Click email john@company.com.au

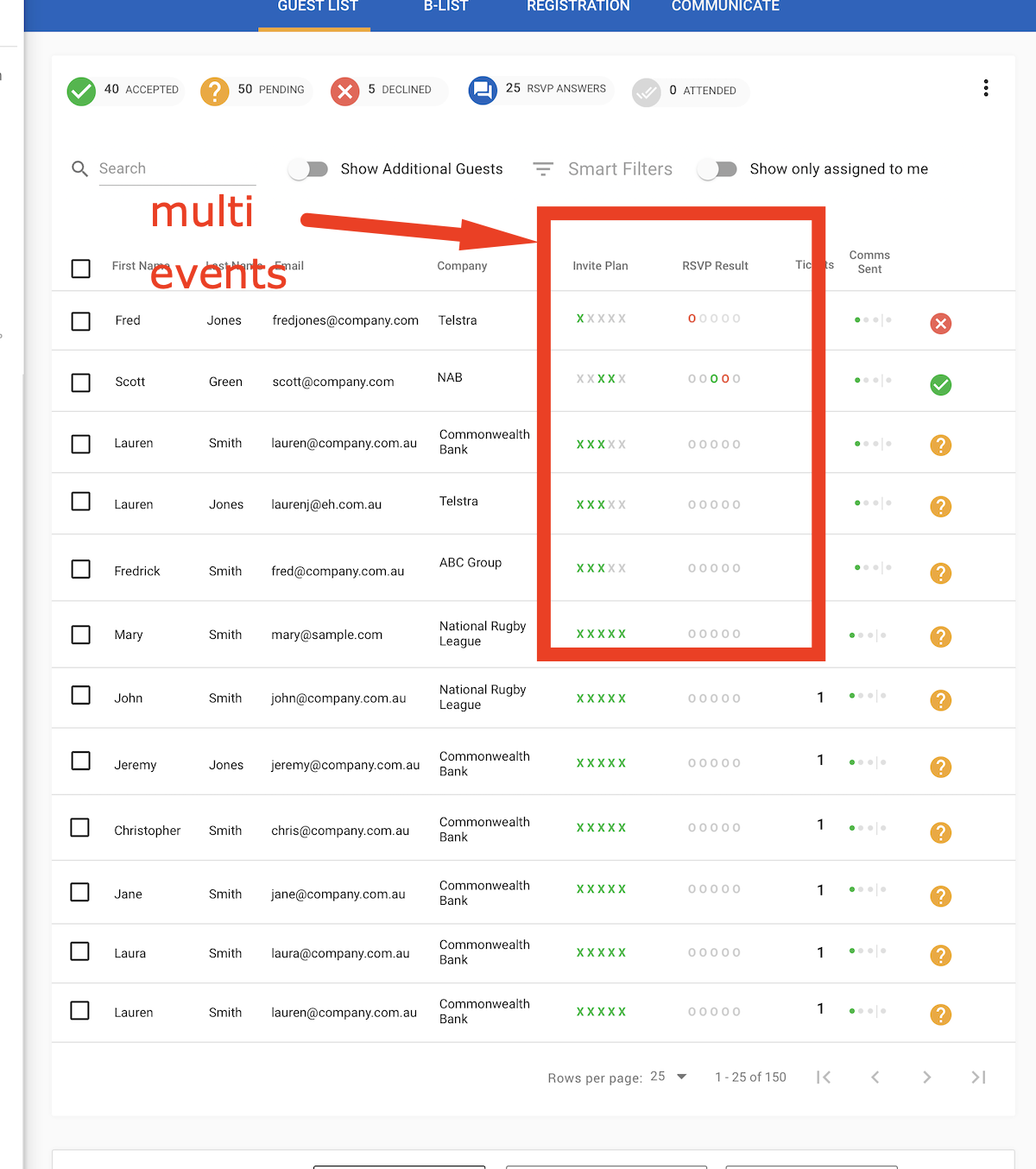click(338, 698)
